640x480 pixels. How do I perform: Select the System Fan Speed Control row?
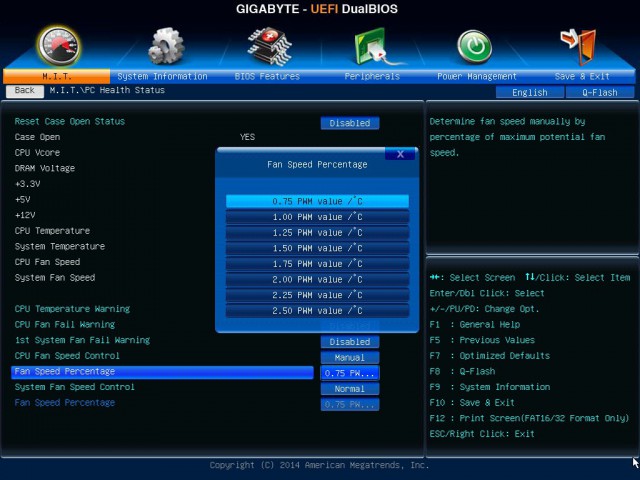75,387
